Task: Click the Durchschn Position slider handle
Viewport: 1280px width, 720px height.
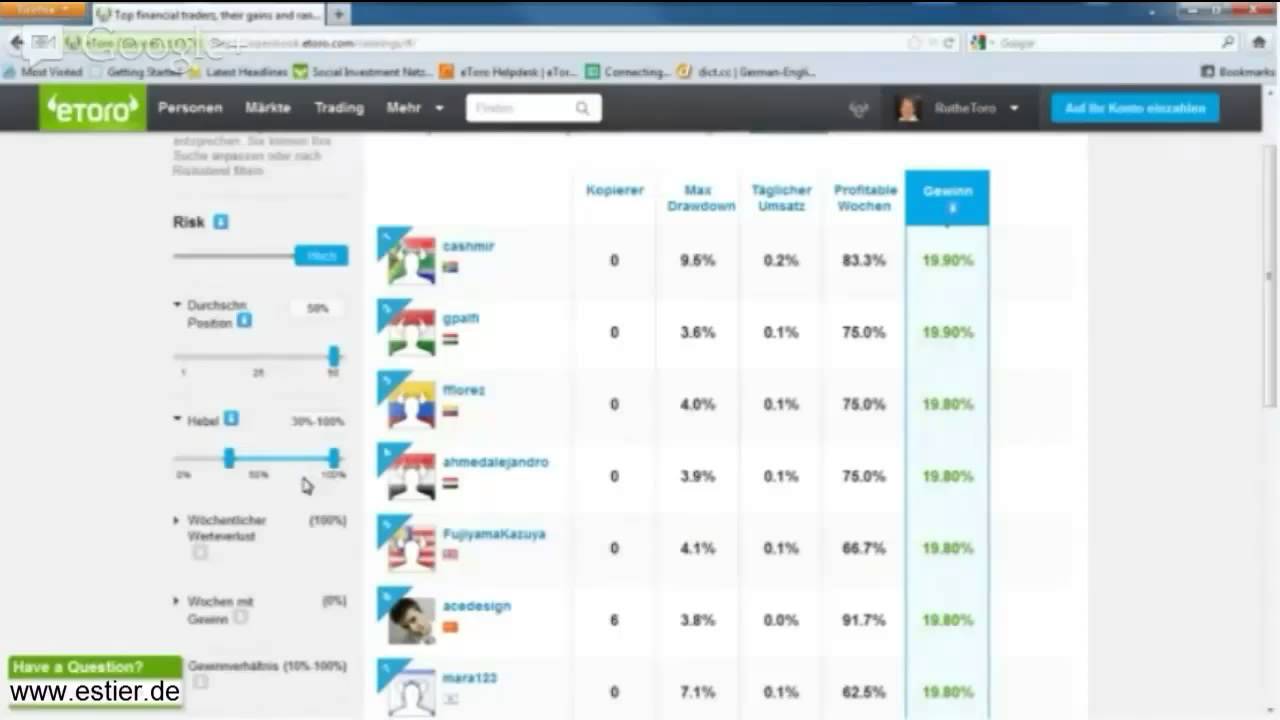Action: [x=333, y=356]
